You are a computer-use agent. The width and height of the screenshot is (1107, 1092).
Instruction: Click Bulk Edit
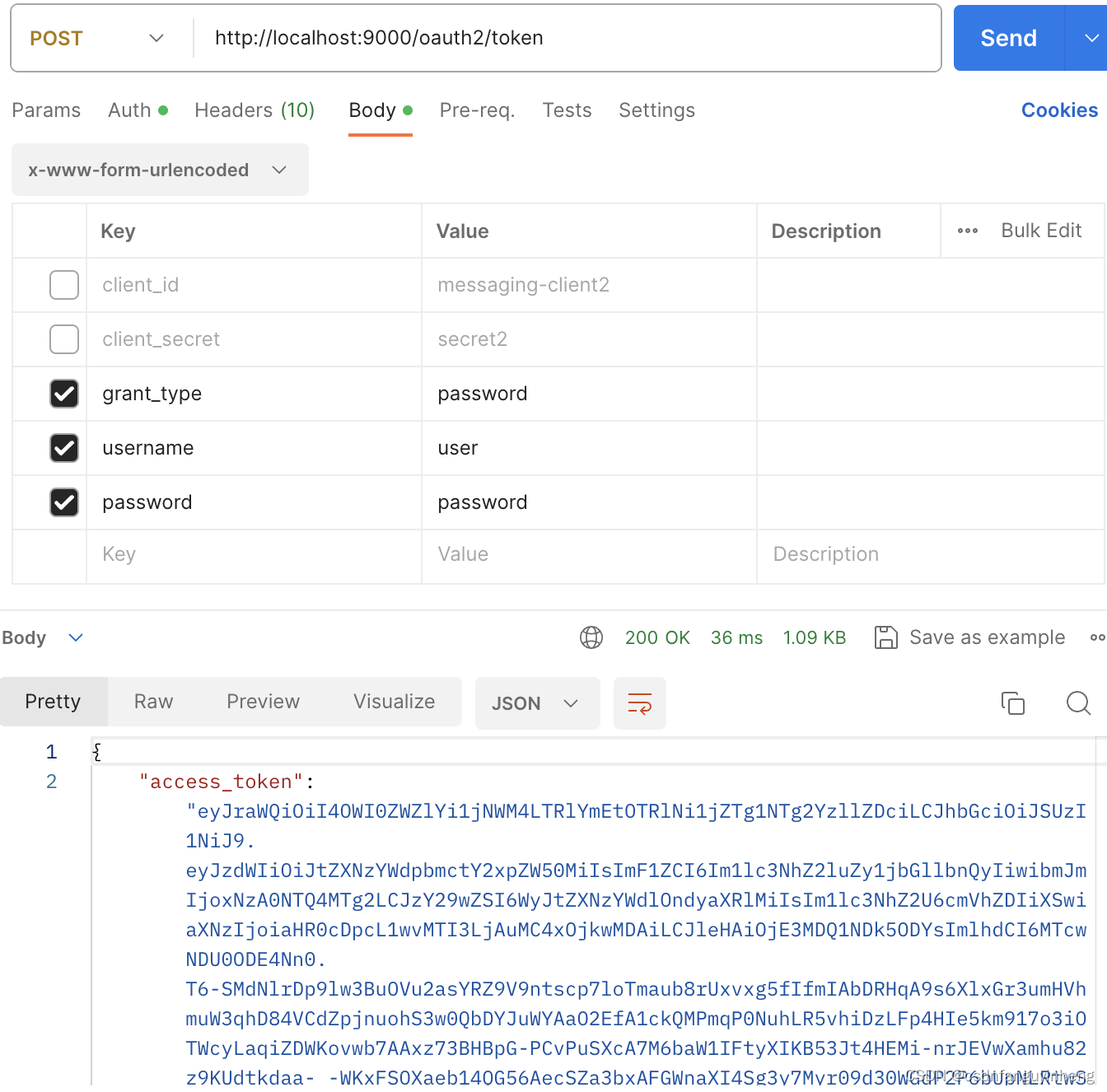tap(1041, 231)
